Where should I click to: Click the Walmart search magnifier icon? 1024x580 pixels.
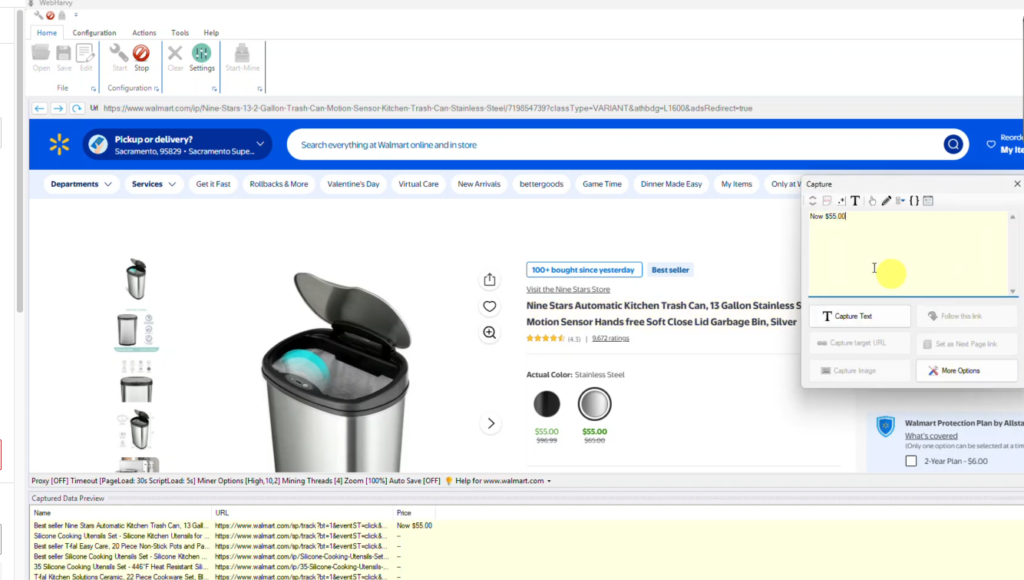pos(953,144)
